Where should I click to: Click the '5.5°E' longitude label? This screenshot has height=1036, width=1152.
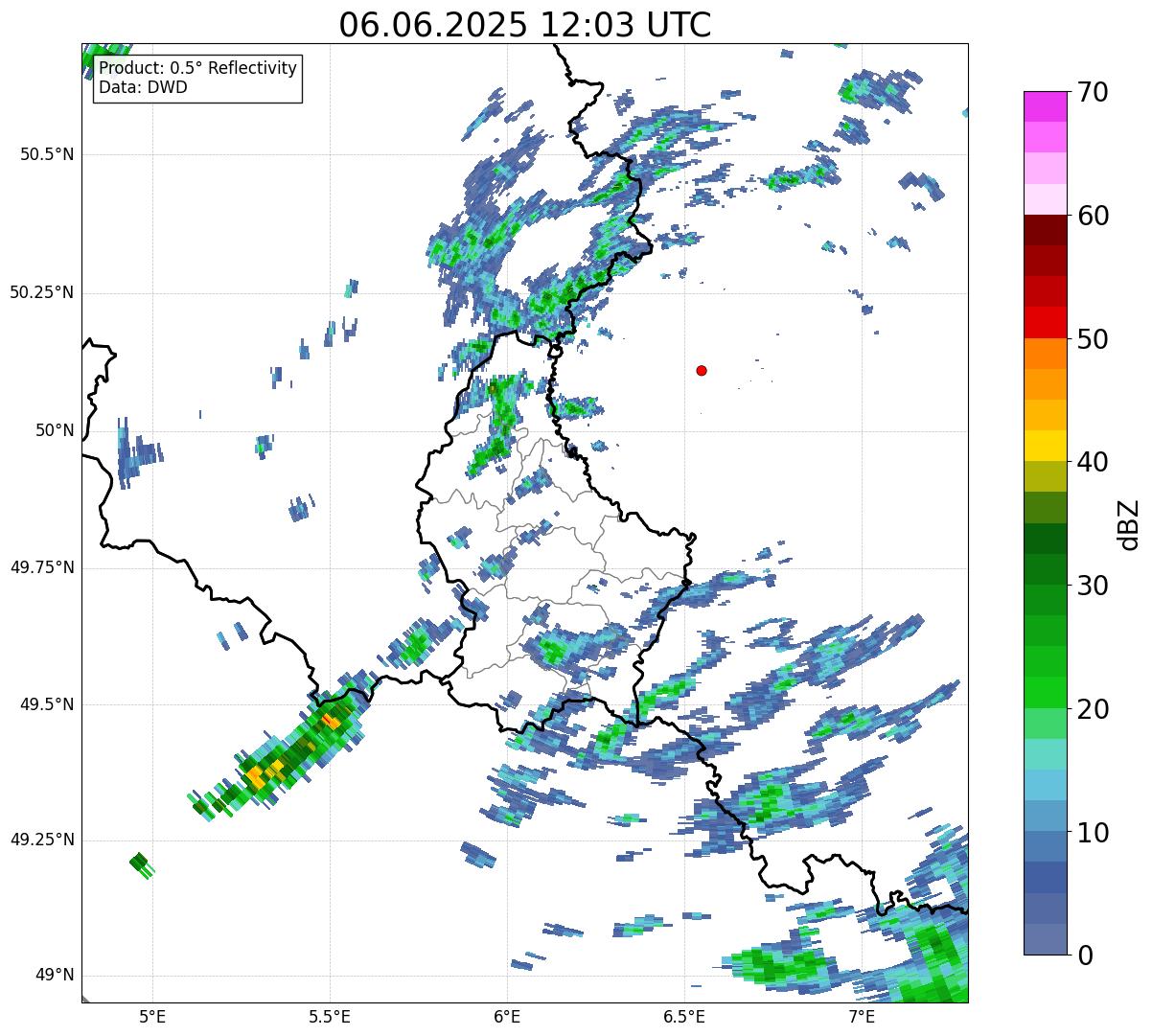pyautogui.click(x=330, y=1018)
